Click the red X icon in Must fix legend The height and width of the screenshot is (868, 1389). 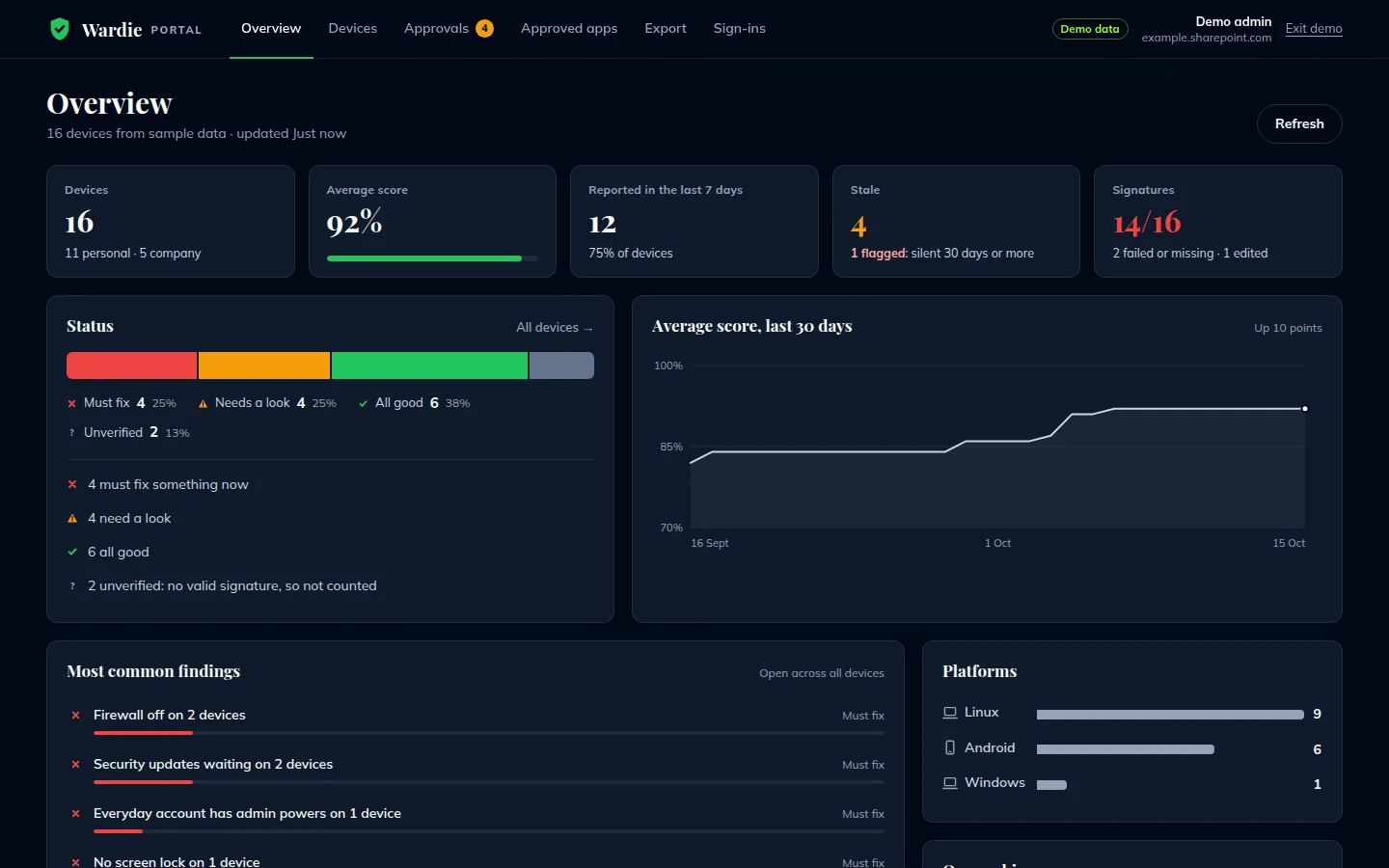click(x=71, y=403)
